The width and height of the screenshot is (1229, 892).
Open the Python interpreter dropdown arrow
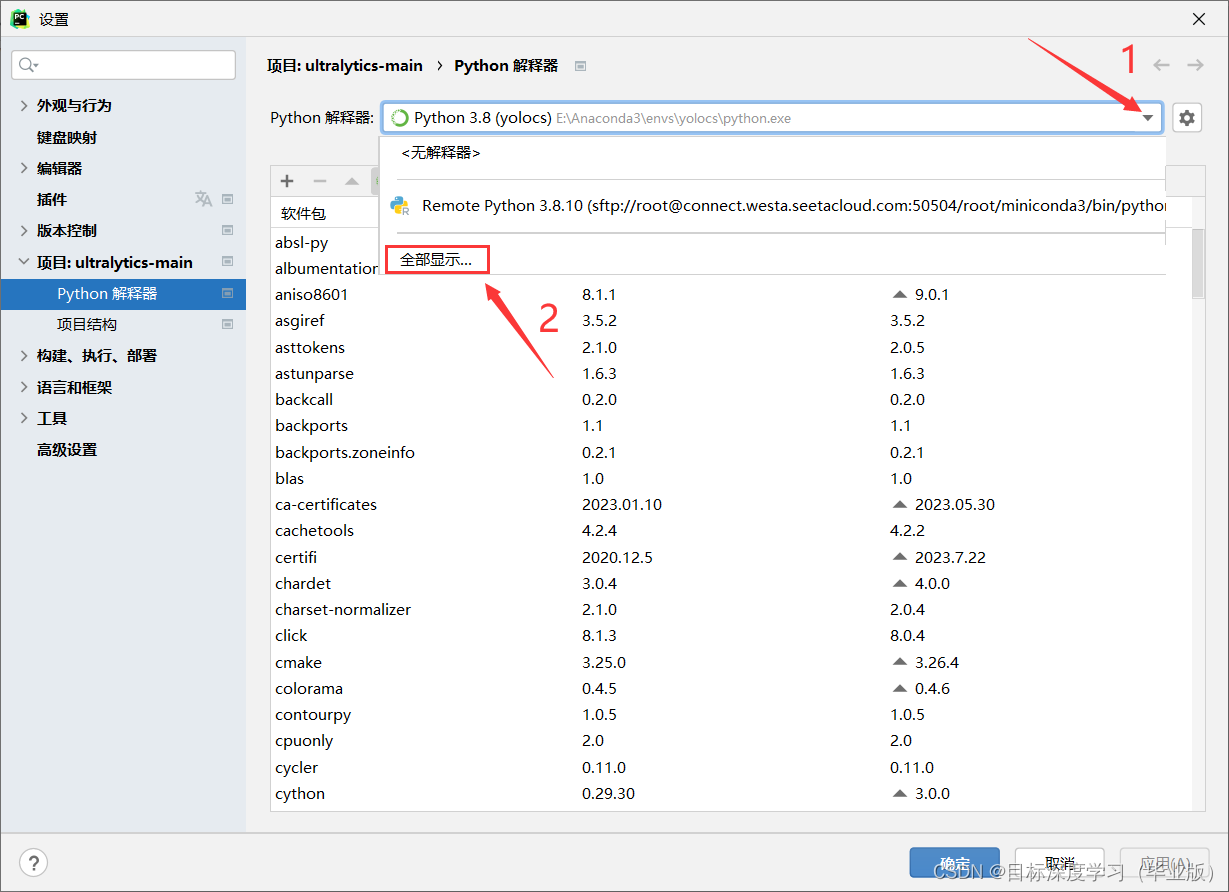[x=1148, y=118]
